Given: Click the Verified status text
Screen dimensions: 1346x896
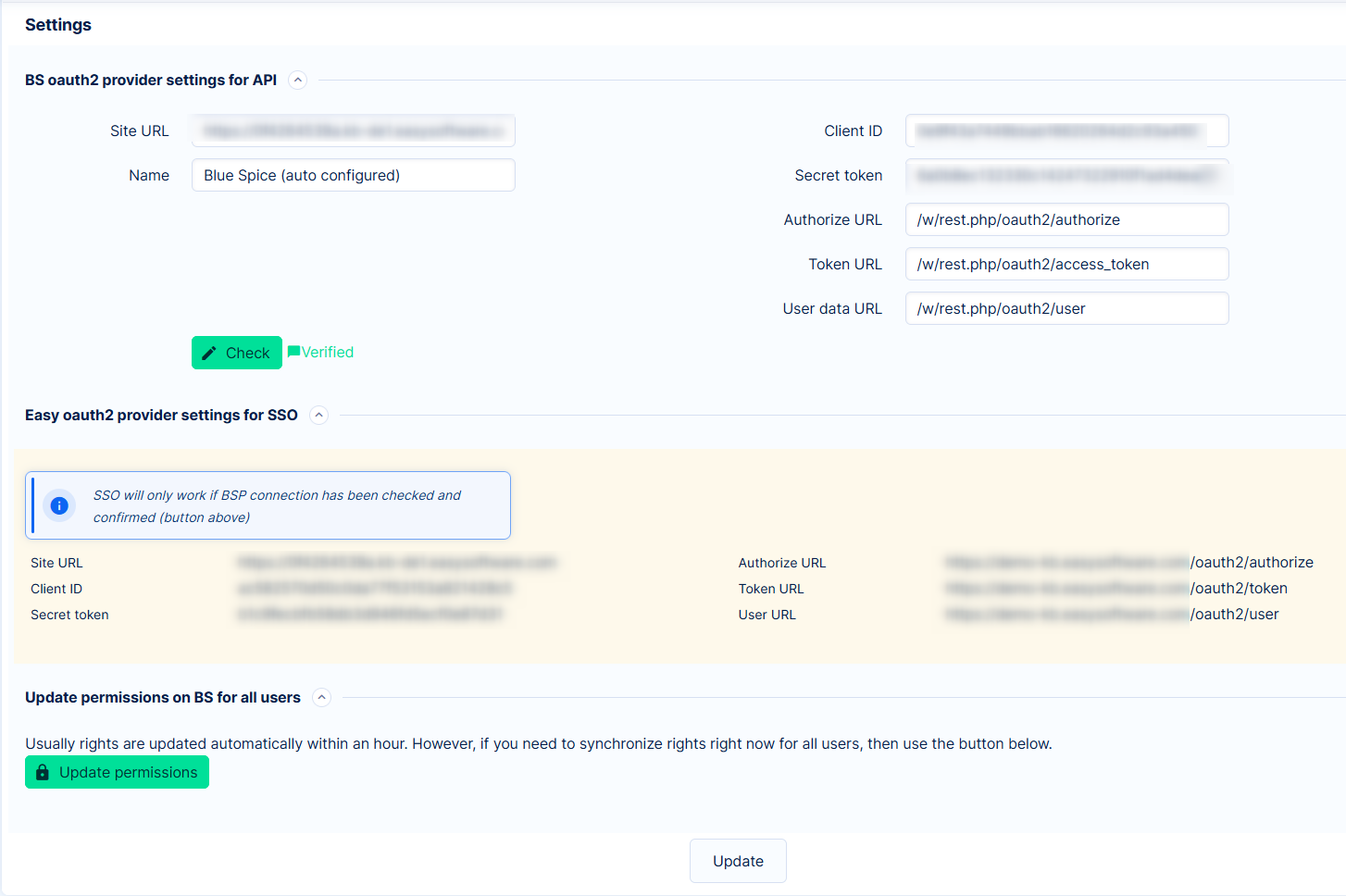Looking at the screenshot, I should pyautogui.click(x=328, y=352).
